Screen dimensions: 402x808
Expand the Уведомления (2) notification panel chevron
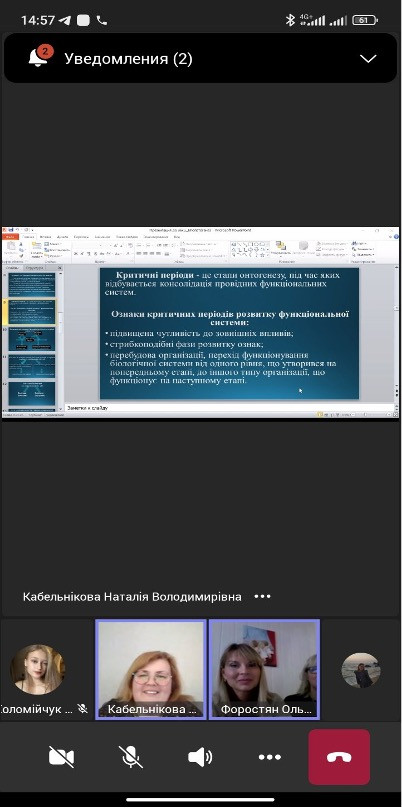368,59
